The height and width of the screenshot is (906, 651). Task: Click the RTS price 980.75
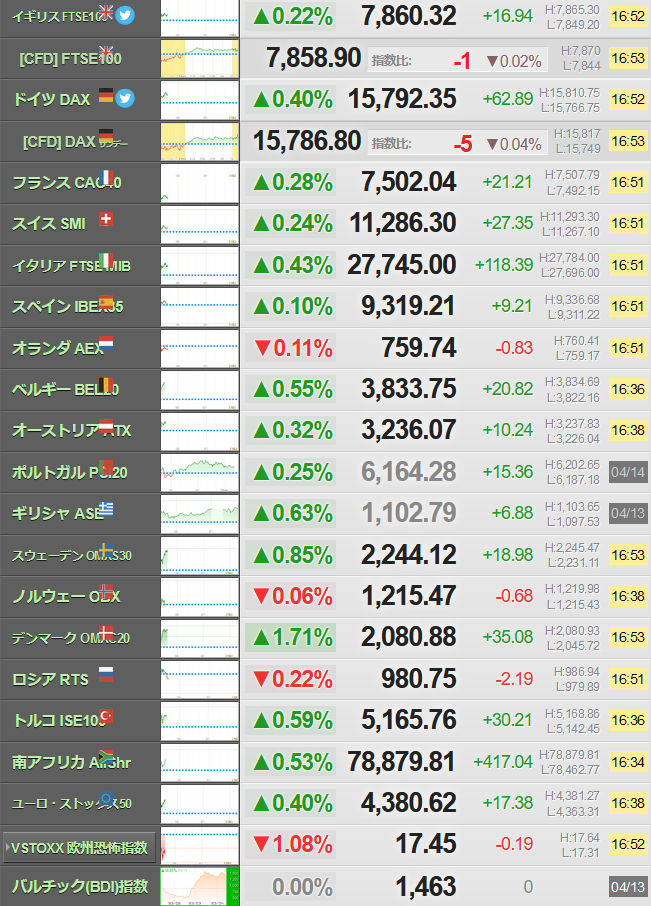click(418, 679)
